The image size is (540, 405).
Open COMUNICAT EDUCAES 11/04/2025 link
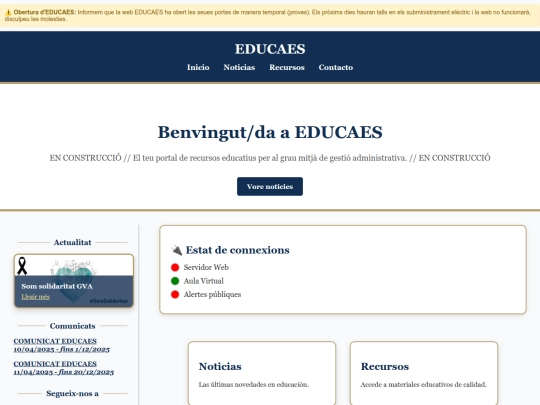pos(64,368)
